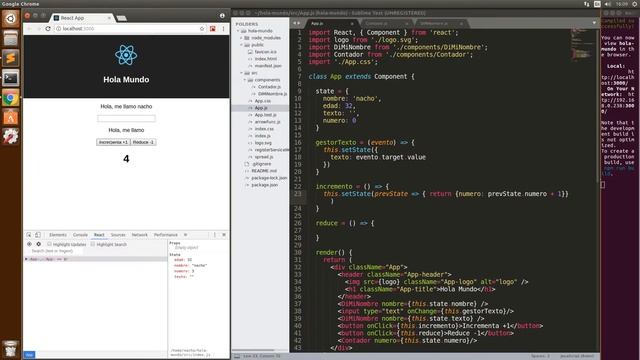
Task: Open README.md in the sidebar
Action: (x=264, y=171)
